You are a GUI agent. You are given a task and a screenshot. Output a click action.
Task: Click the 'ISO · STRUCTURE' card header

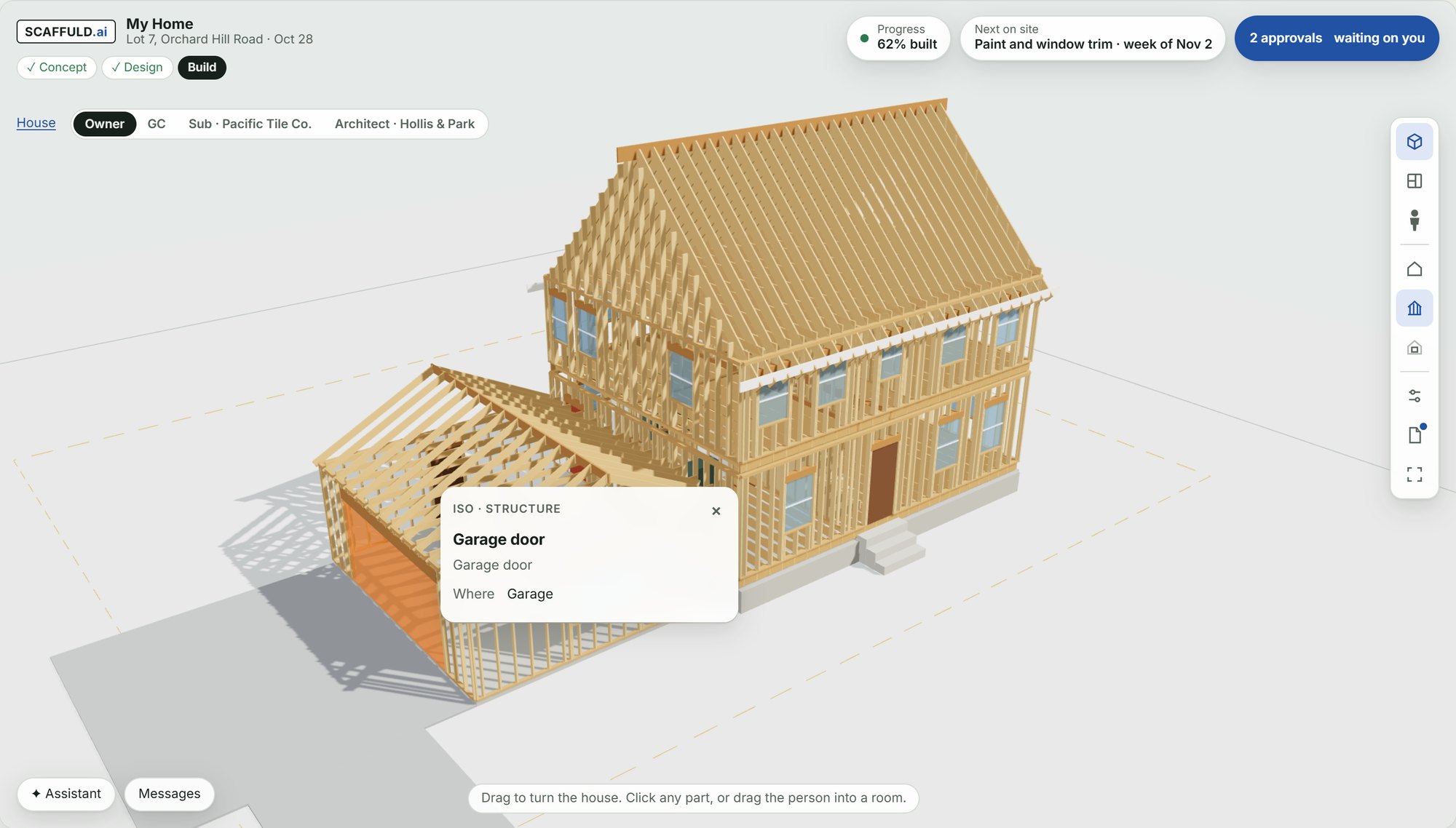pyautogui.click(x=507, y=509)
